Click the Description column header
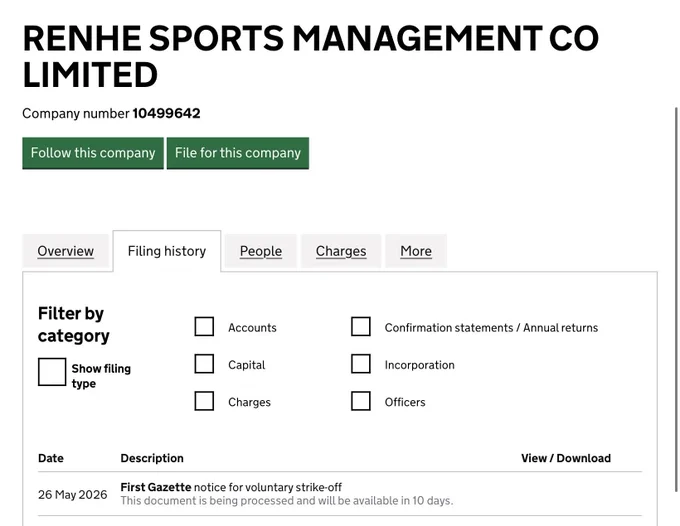Viewport: 680px width, 526px height. (x=152, y=458)
